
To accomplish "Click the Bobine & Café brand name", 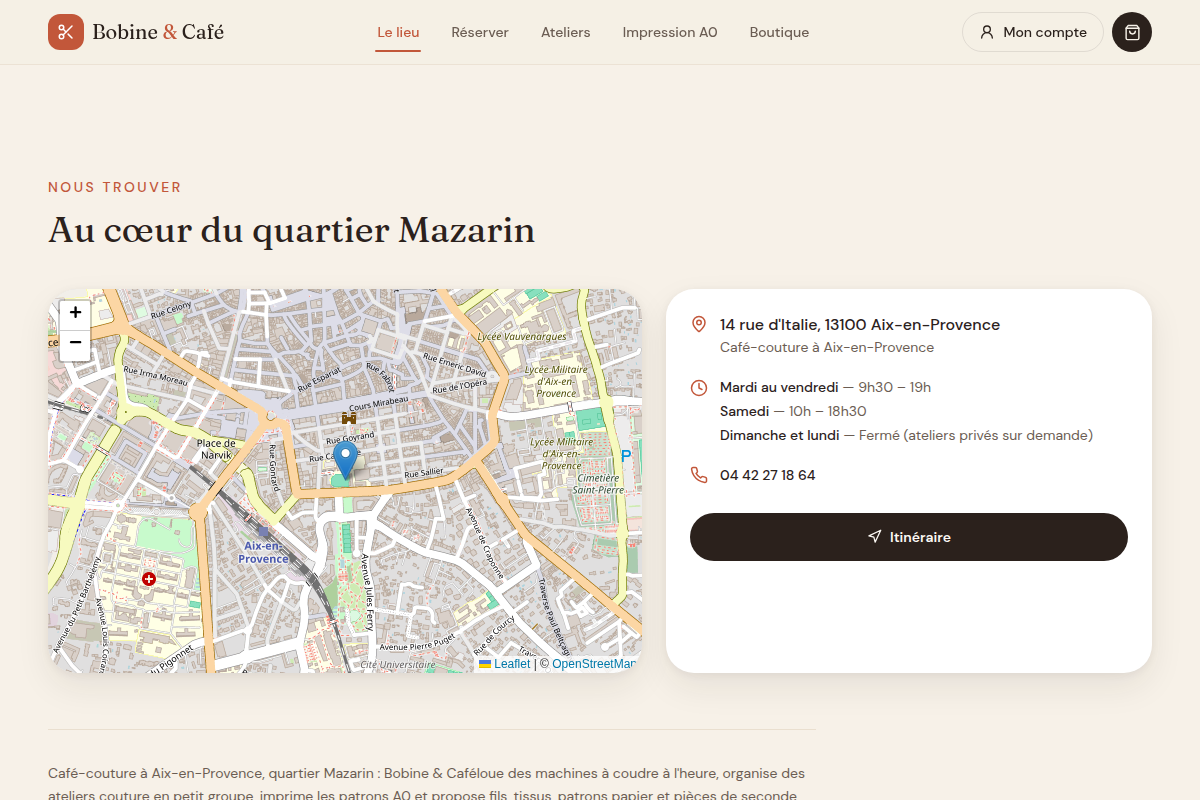I will pos(158,32).
